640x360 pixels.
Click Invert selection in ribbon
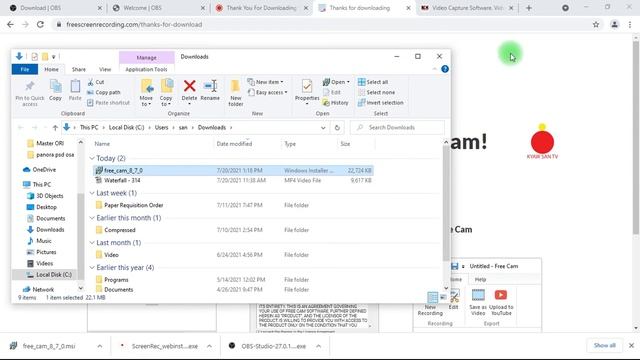point(381,103)
